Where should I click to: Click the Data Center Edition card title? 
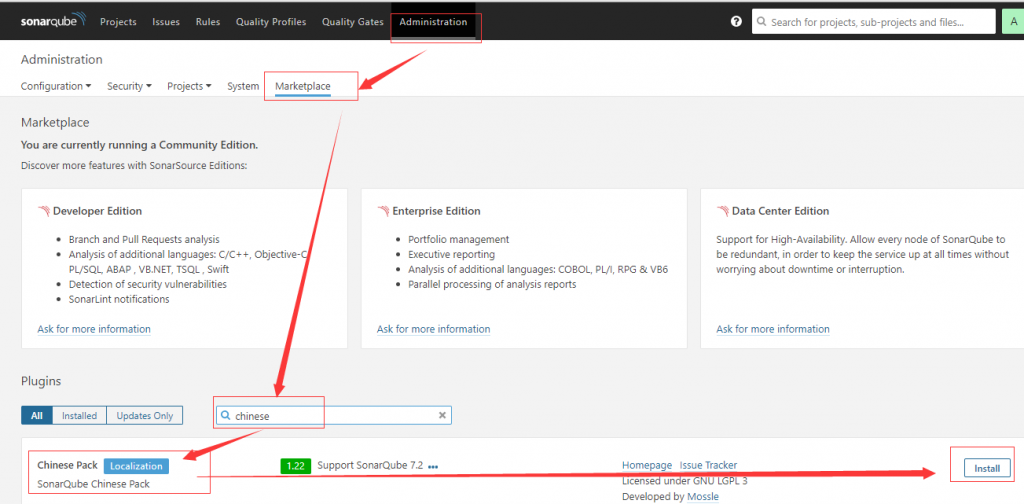pyautogui.click(x=780, y=211)
